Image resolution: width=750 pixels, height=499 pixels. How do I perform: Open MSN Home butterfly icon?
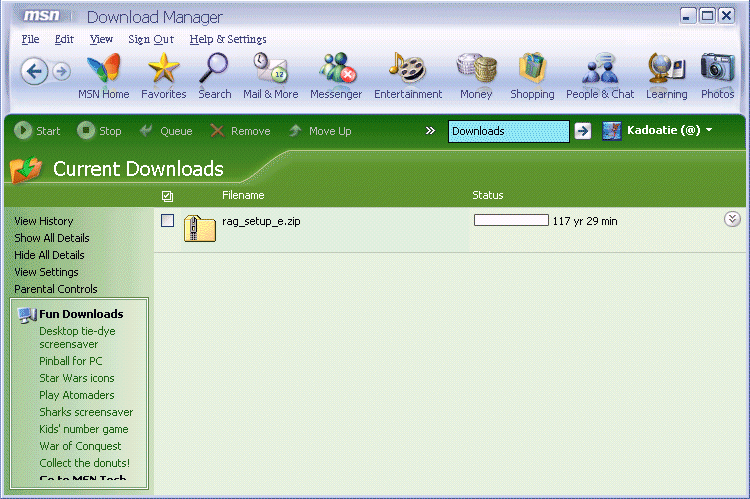point(103,68)
